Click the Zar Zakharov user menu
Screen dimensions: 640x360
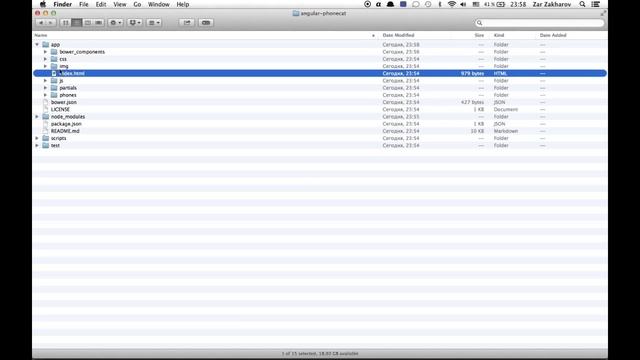552,4
